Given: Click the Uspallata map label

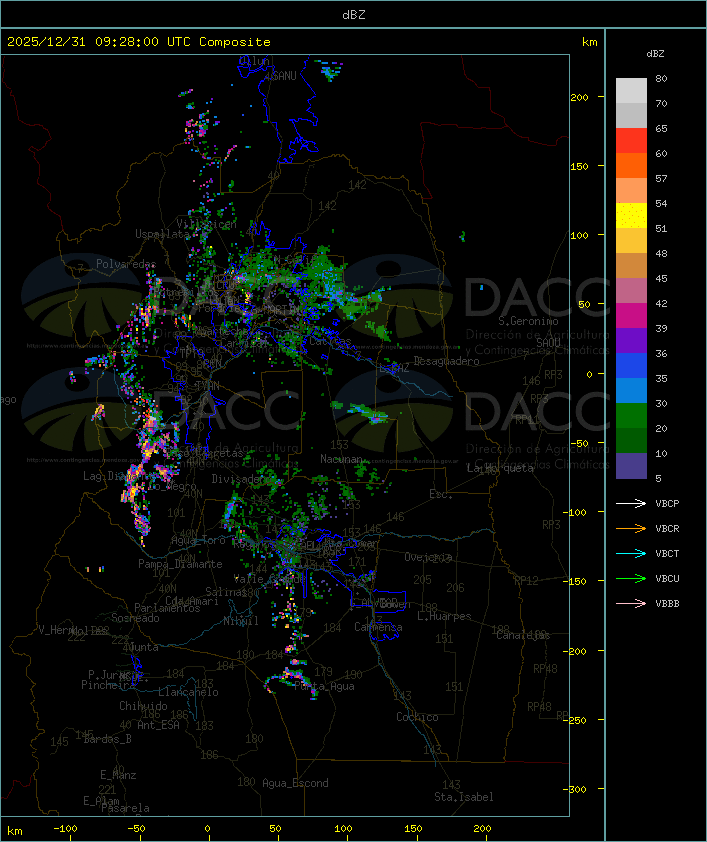Looking at the screenshot, I should (x=162, y=234).
